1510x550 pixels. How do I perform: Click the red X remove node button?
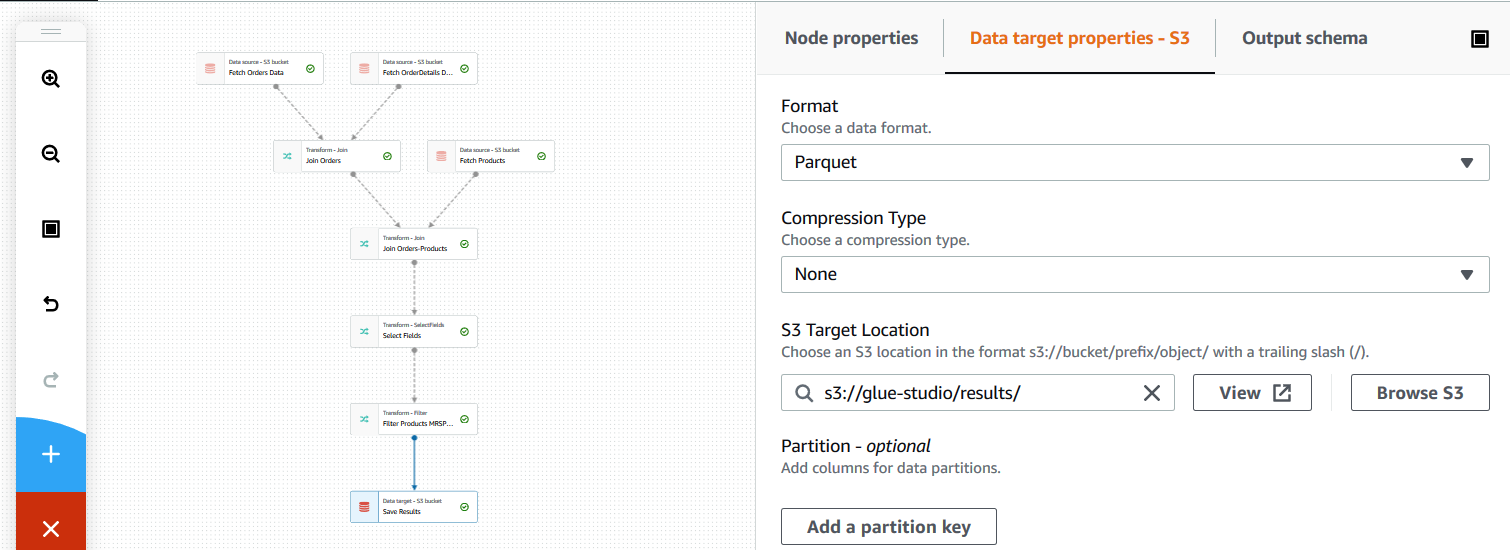point(51,528)
